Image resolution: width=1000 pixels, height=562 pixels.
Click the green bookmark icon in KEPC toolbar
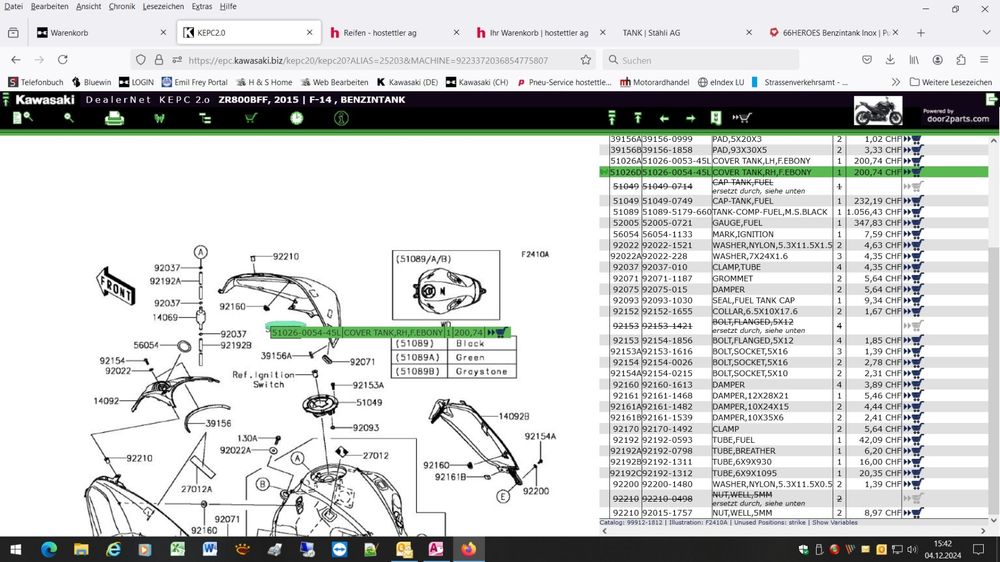[716, 118]
